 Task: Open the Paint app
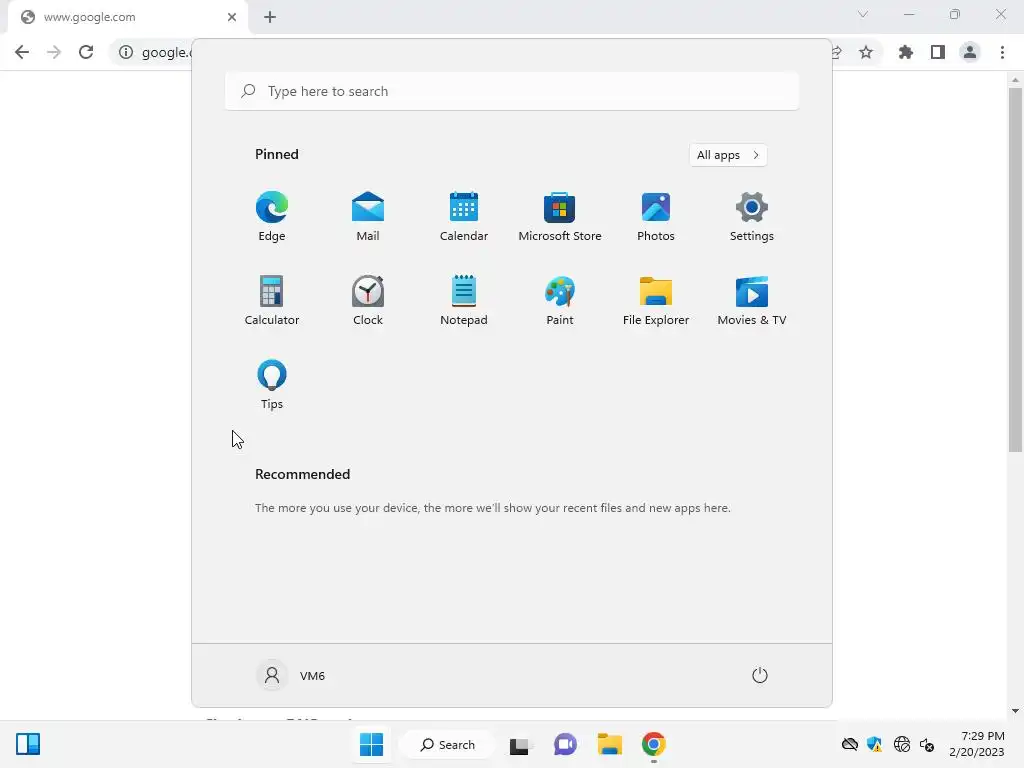pyautogui.click(x=560, y=300)
